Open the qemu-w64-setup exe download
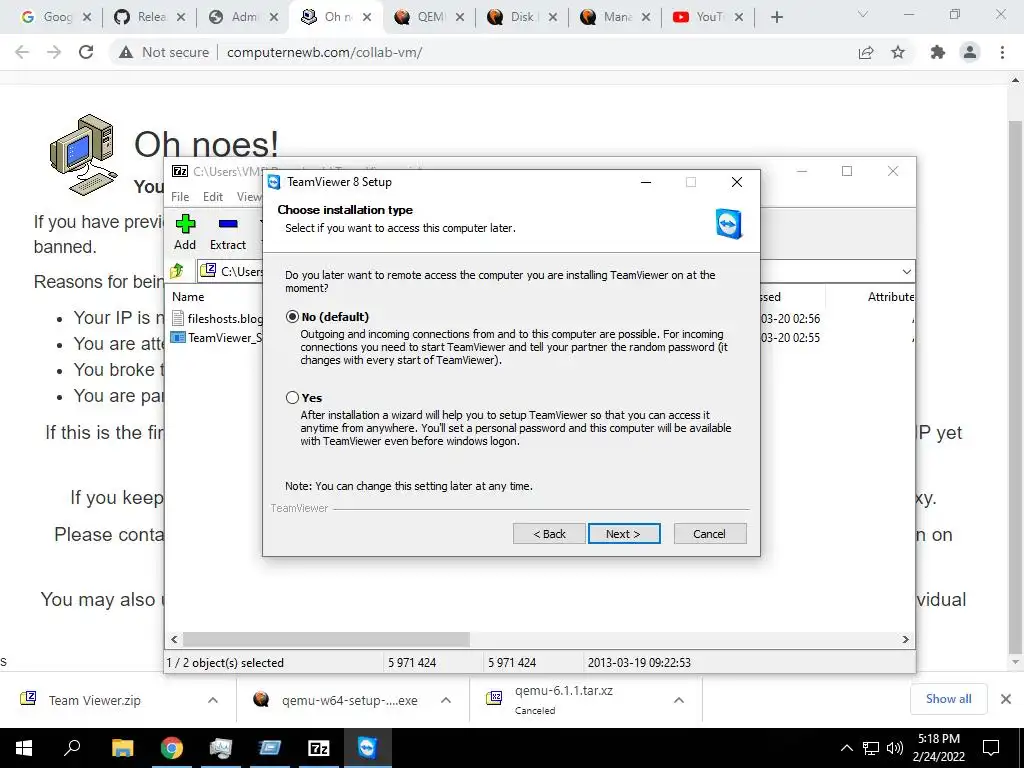Viewport: 1024px width, 768px height. (x=349, y=700)
